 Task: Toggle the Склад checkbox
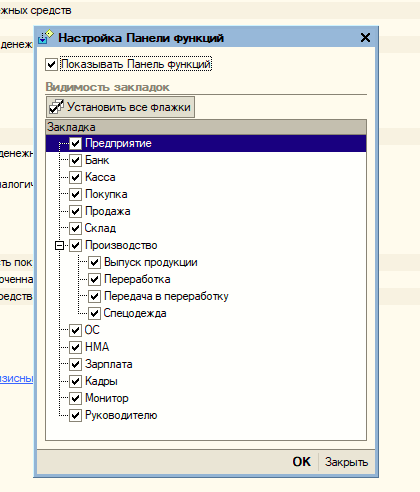click(75, 228)
